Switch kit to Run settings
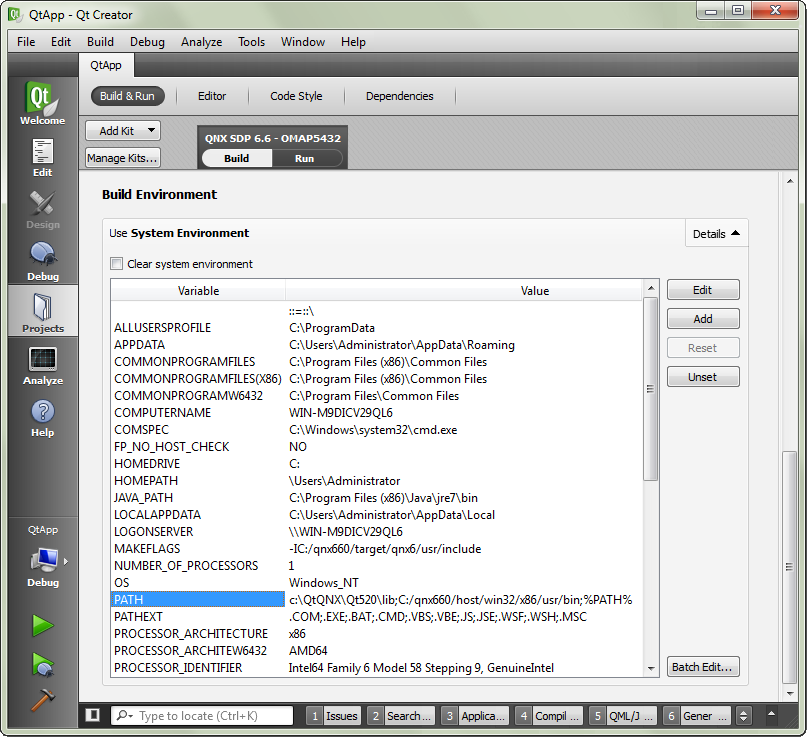Image resolution: width=807 pixels, height=737 pixels. 304,158
